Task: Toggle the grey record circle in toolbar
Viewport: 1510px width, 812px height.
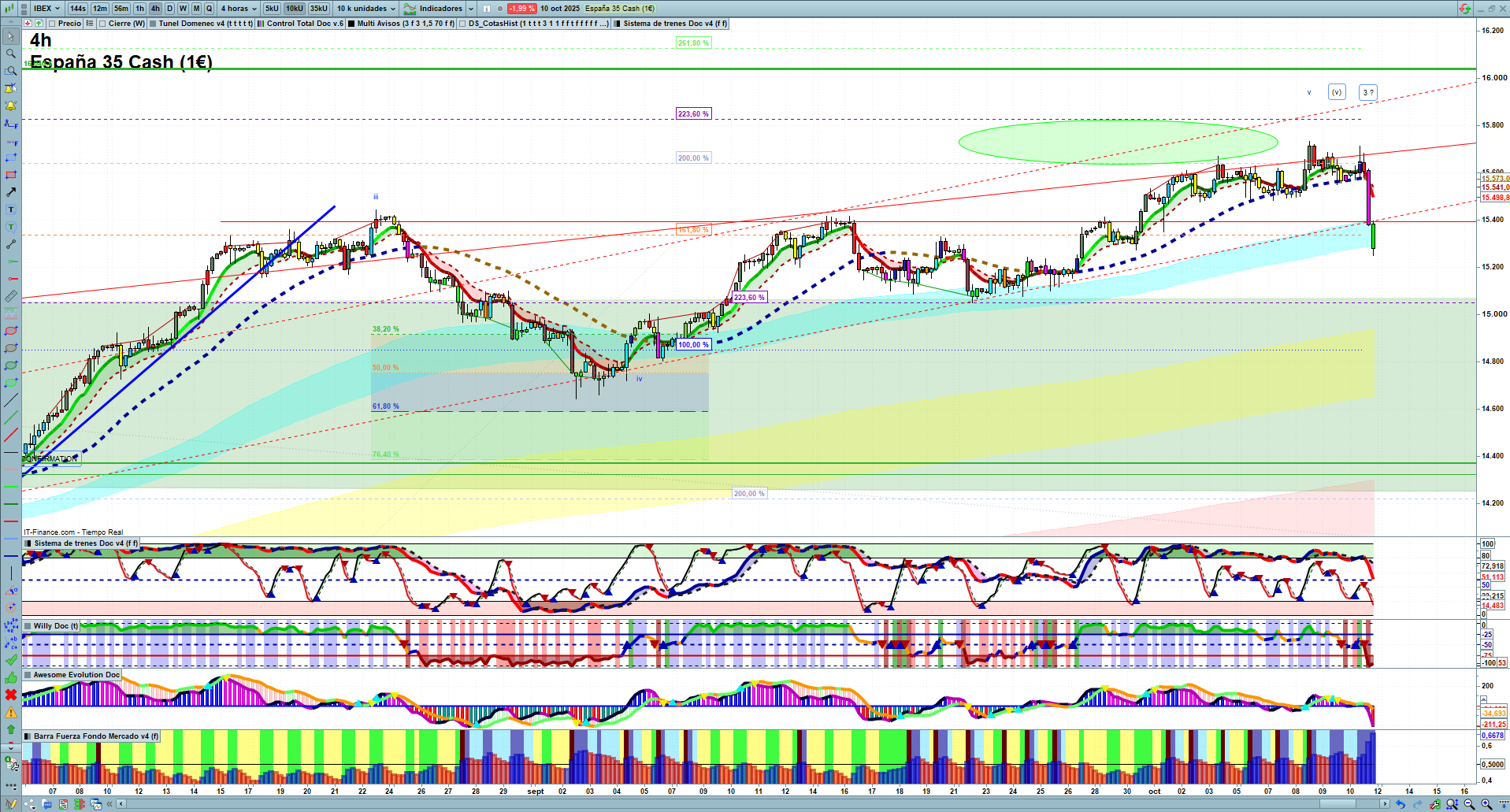Action: coord(500,9)
